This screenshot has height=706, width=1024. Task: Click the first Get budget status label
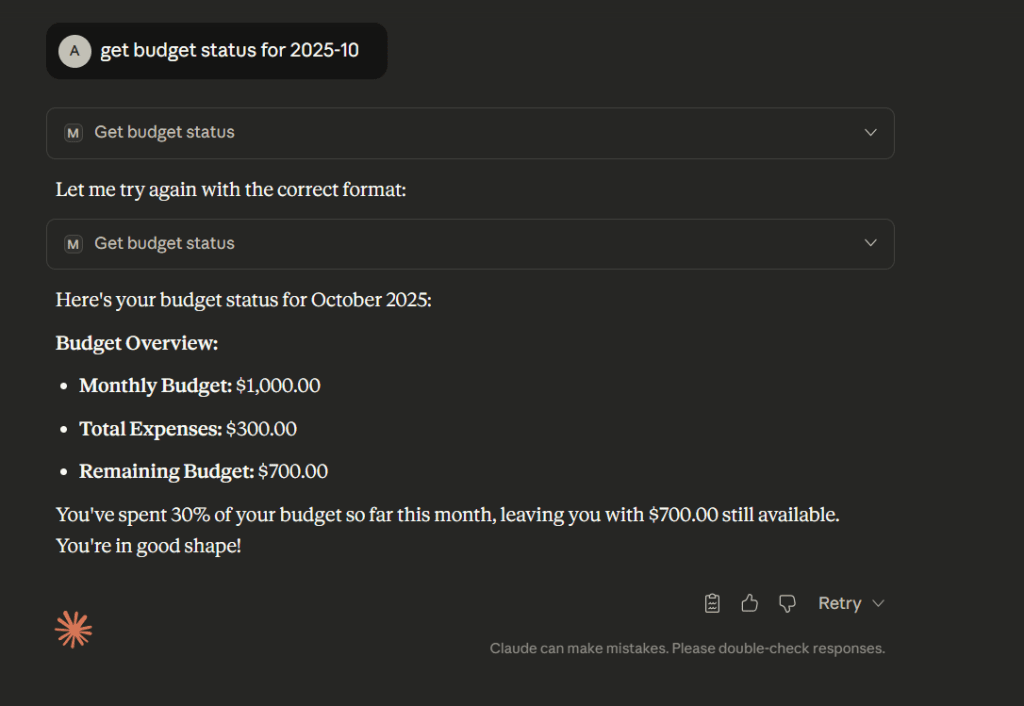tap(164, 133)
